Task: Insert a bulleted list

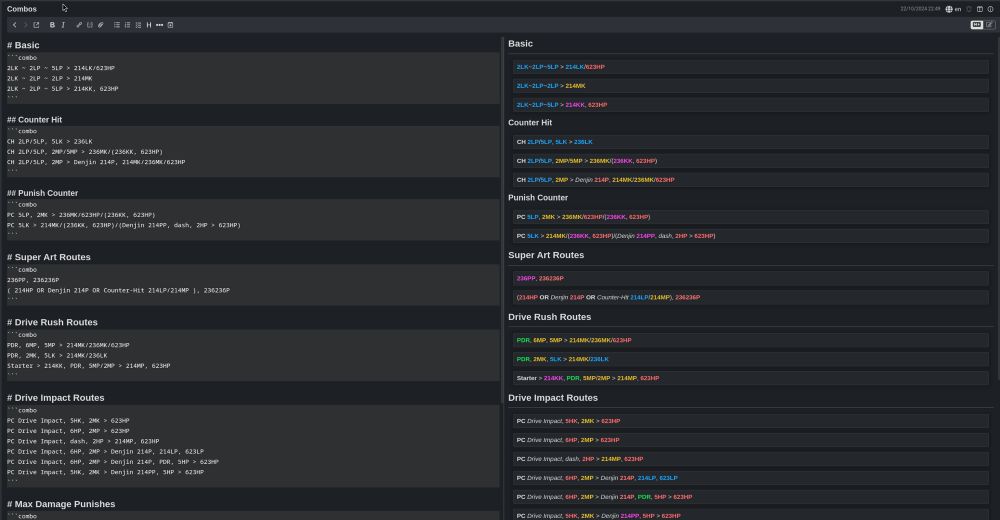Action: (117, 25)
